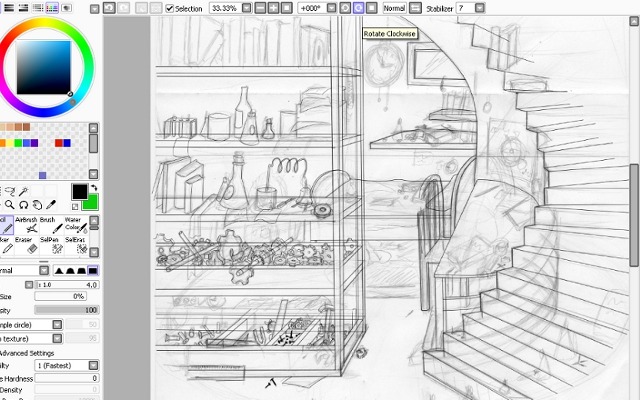Open the rotation angle dropdown
Screen dimensions: 640x400
tap(332, 8)
